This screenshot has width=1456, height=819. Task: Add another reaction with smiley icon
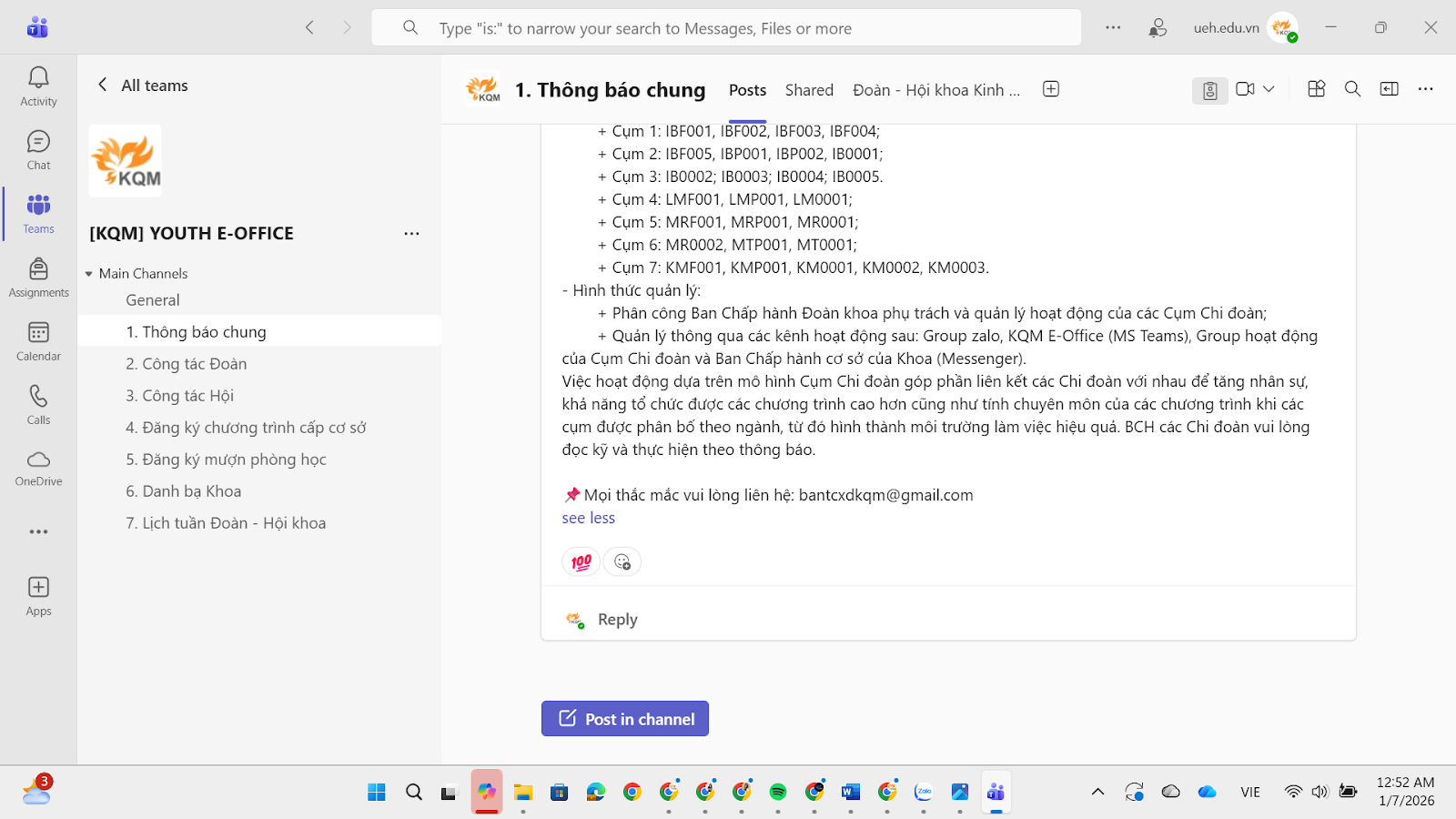click(x=622, y=562)
